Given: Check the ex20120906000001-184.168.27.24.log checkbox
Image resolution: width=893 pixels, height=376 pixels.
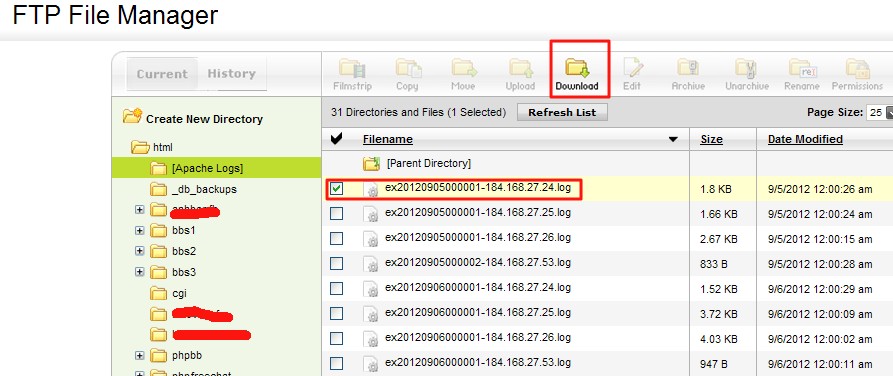Looking at the screenshot, I should 337,288.
